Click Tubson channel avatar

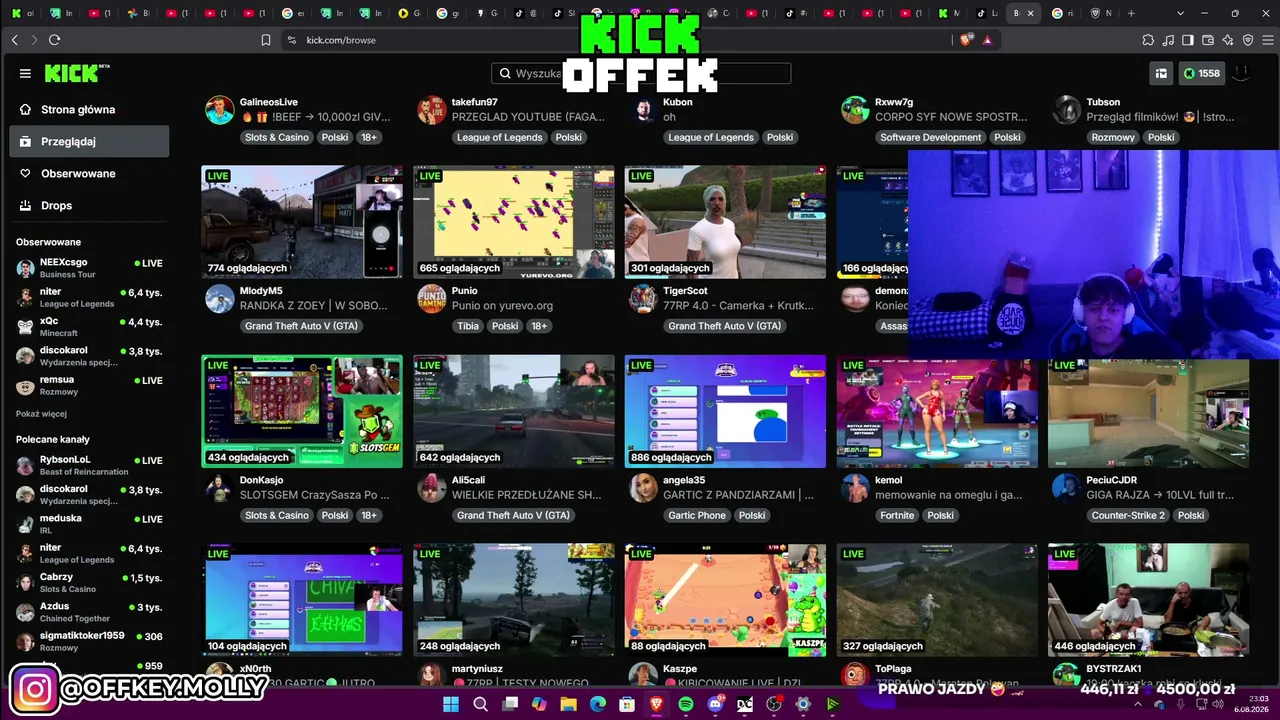click(x=1067, y=109)
